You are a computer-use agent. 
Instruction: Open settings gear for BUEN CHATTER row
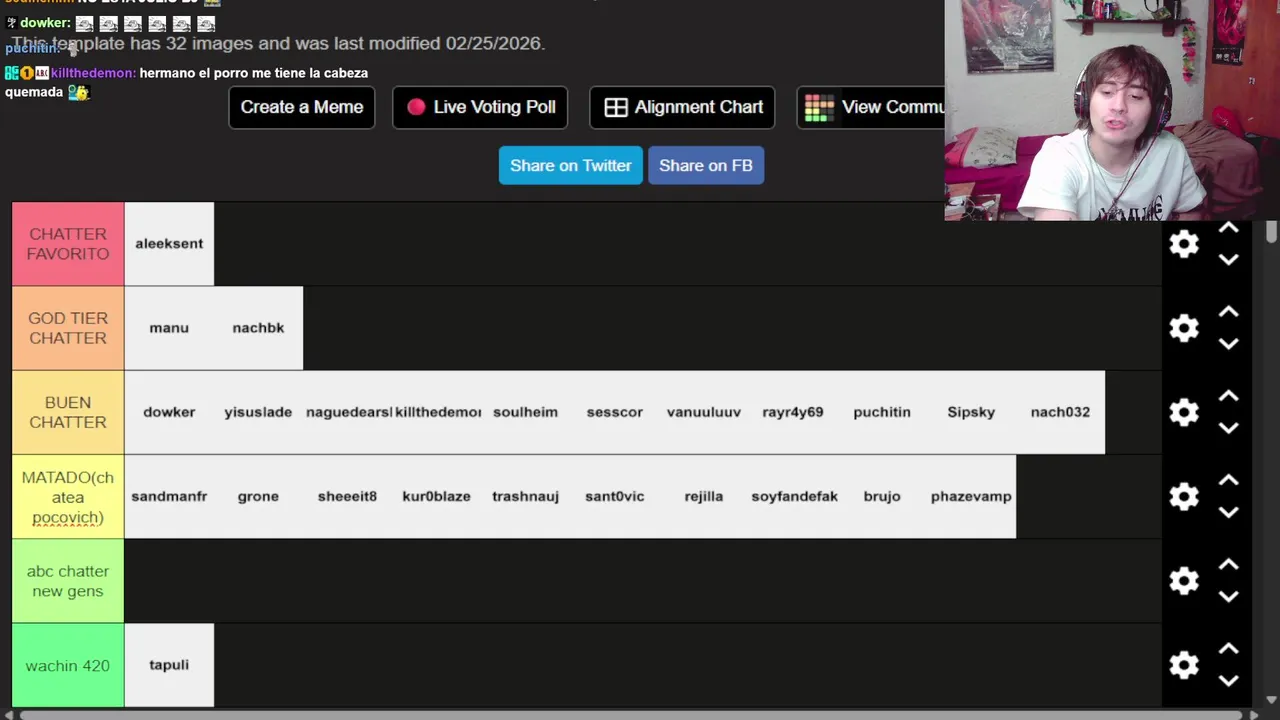tap(1184, 412)
